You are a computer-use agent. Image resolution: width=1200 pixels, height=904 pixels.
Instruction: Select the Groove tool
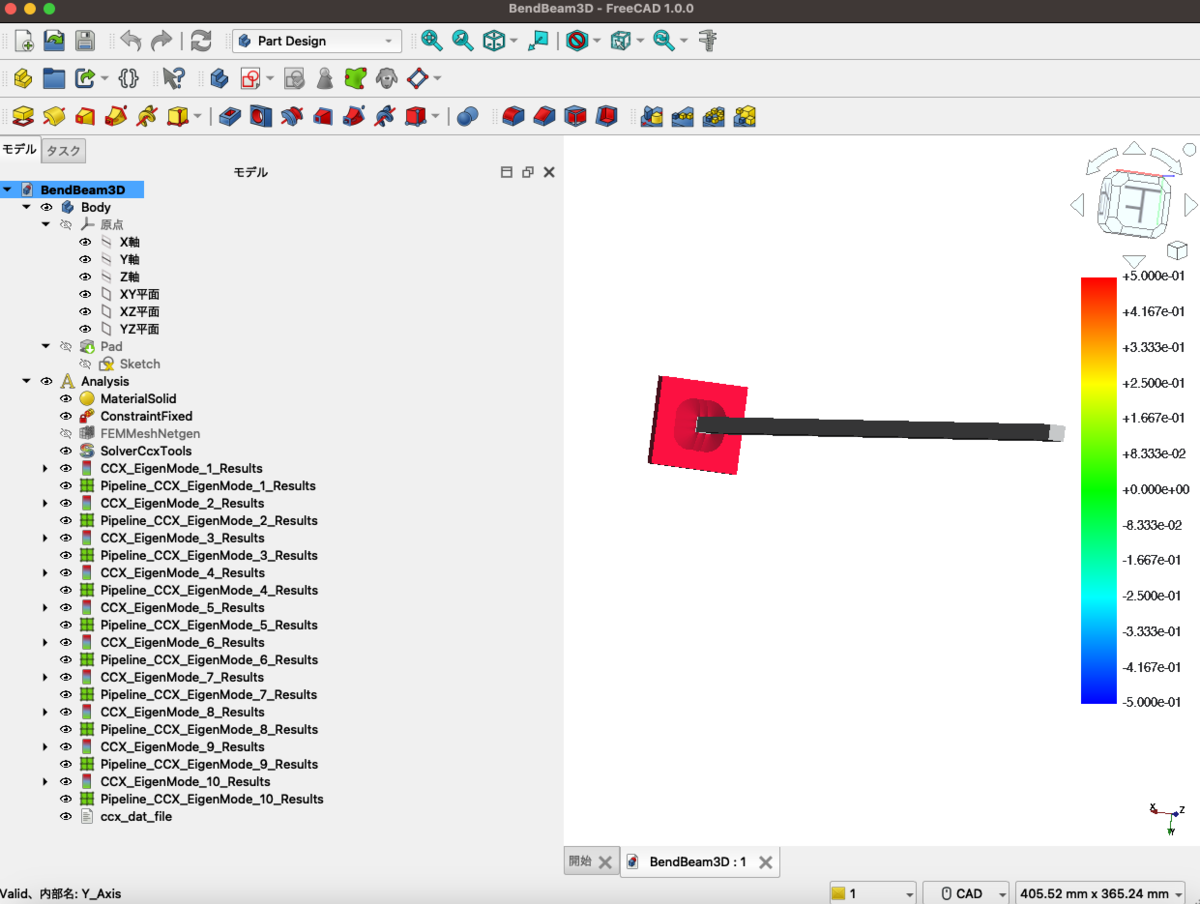coord(291,116)
